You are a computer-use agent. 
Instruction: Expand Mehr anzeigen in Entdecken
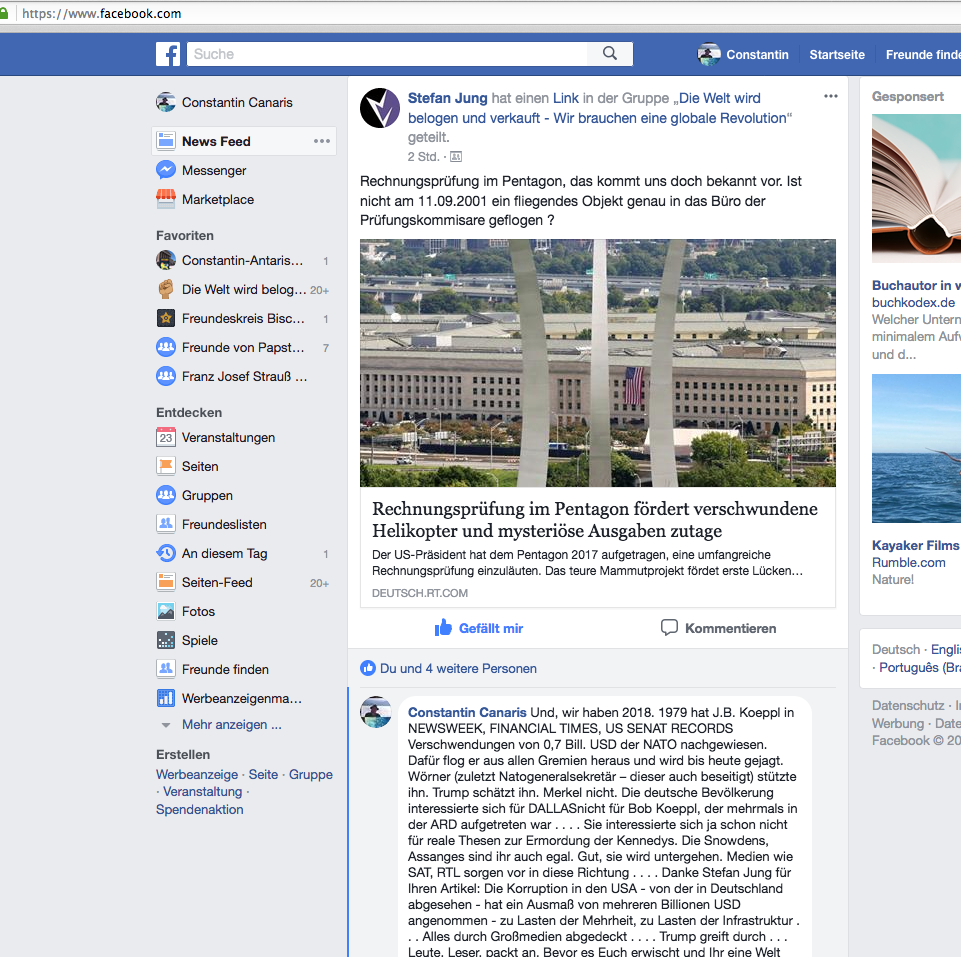point(232,725)
